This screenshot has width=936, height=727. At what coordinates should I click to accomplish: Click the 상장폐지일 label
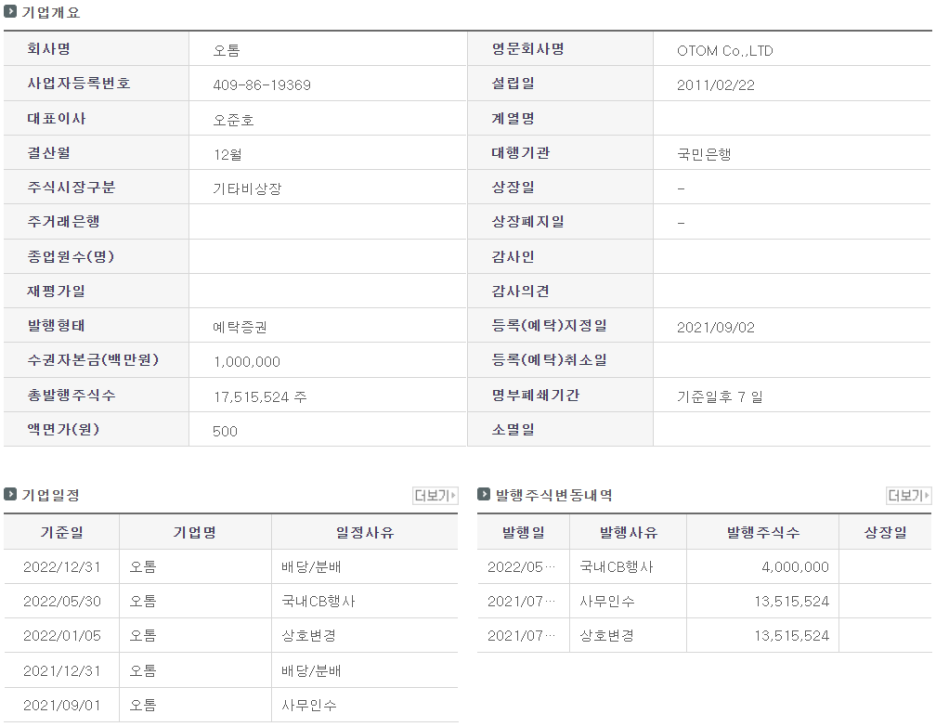click(x=528, y=222)
